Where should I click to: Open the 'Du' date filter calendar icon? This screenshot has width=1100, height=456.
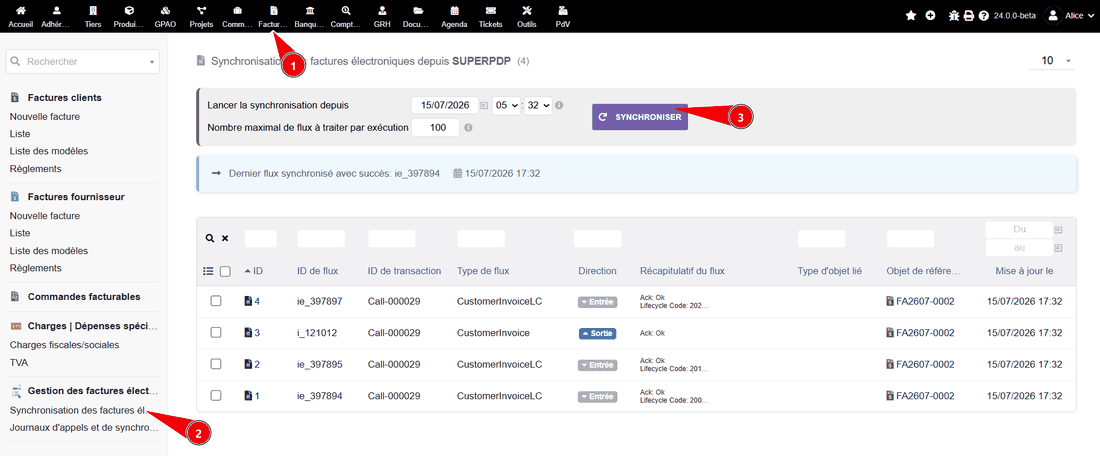pos(1058,229)
